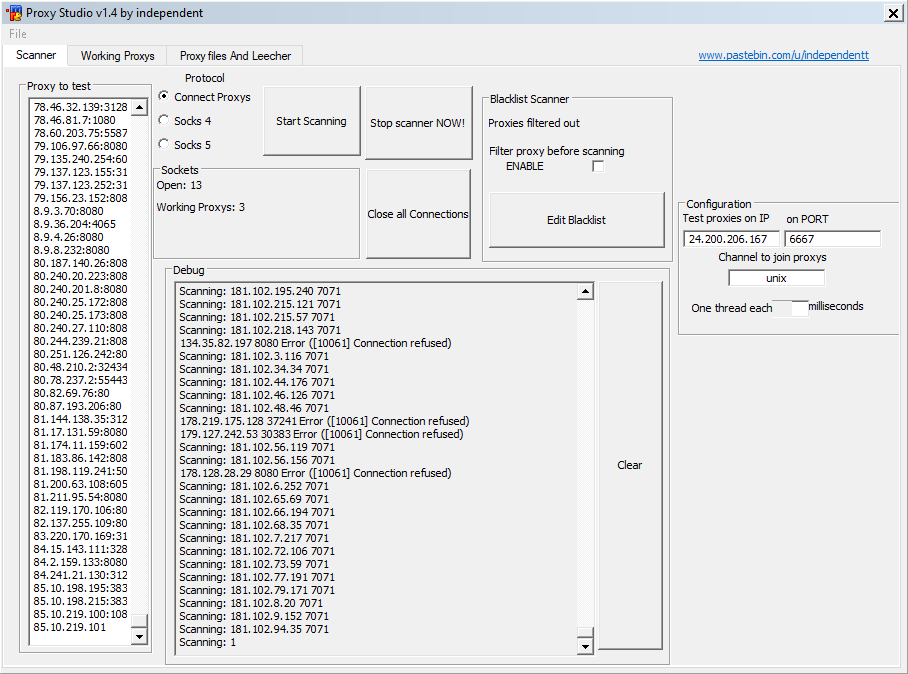This screenshot has width=908, height=674.
Task: Enable the Filter proxy before scanning checkbox
Action: [598, 167]
